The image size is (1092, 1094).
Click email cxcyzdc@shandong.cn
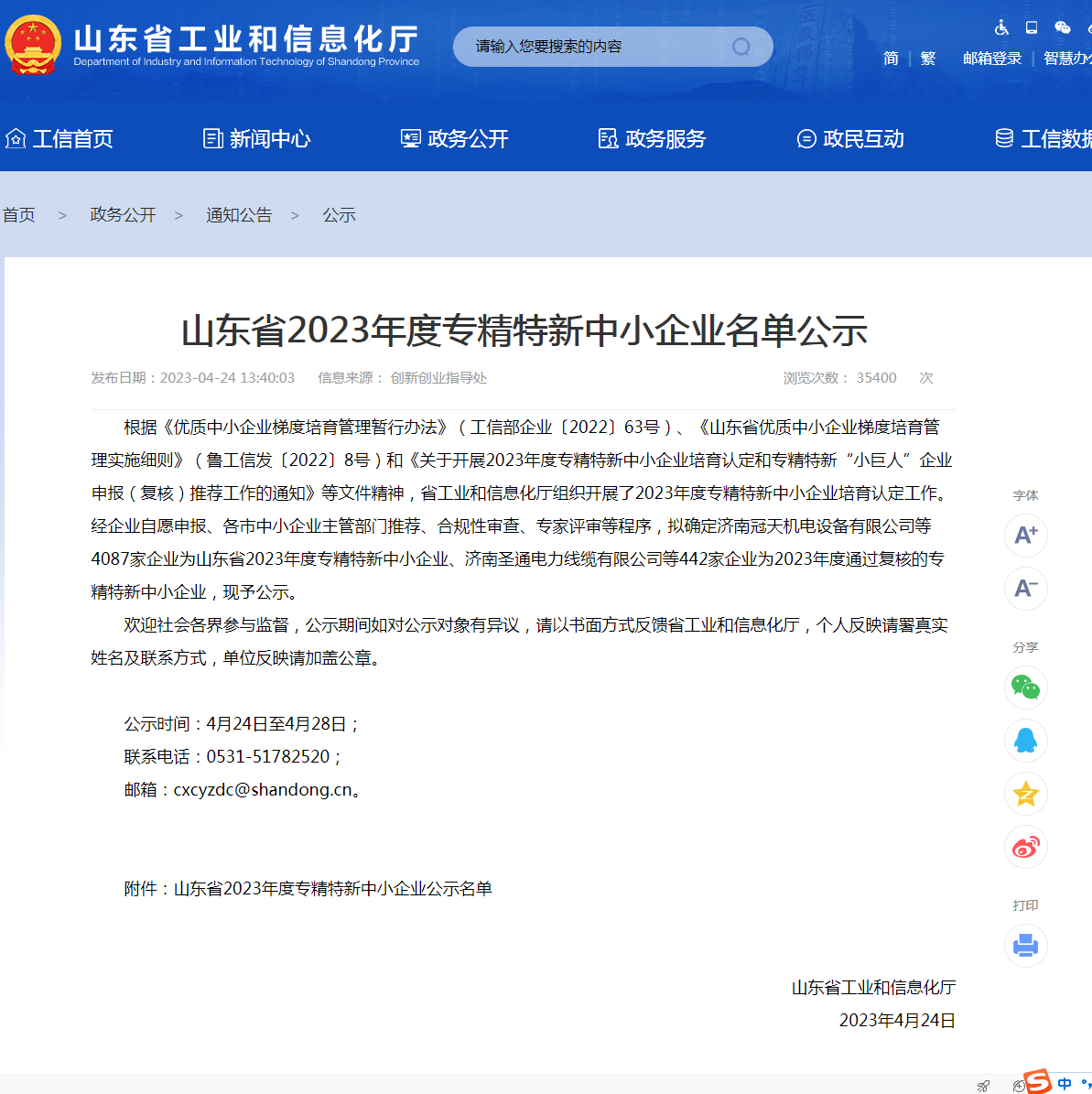point(263,790)
